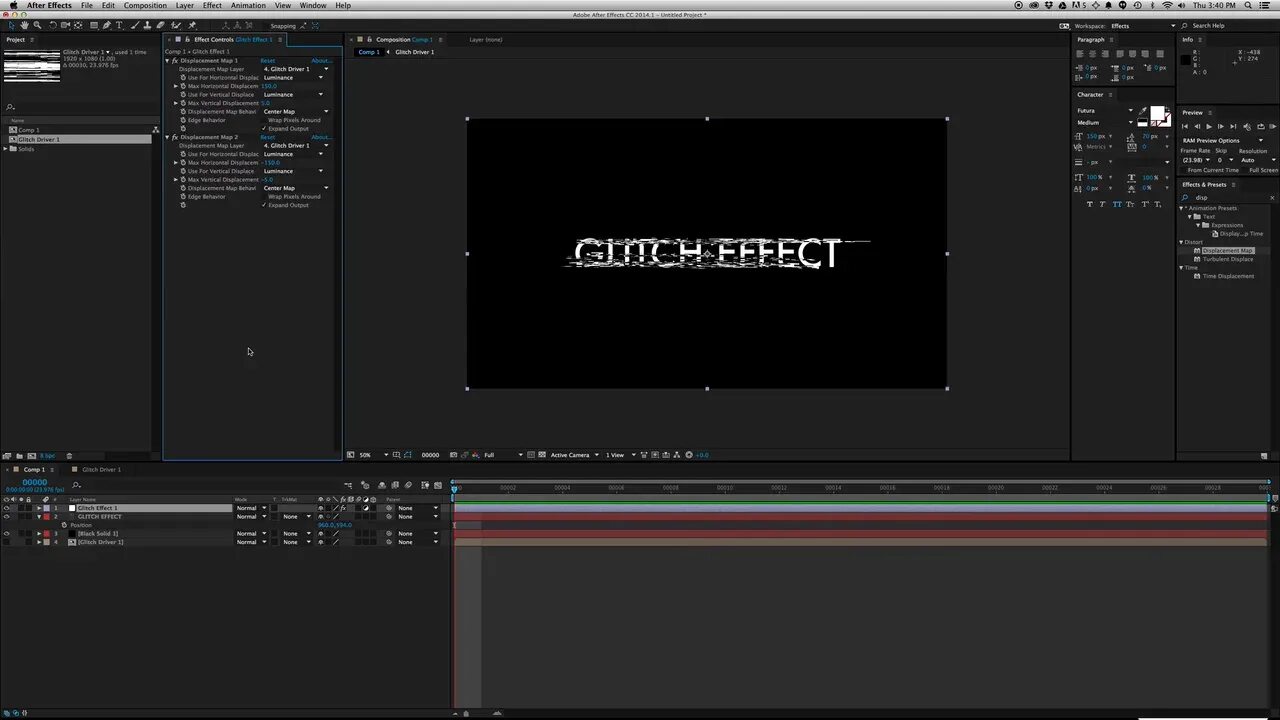Screen dimensions: 1280x720
Task: Hide the Glitch Effect 1 layer
Action: [x=6, y=508]
